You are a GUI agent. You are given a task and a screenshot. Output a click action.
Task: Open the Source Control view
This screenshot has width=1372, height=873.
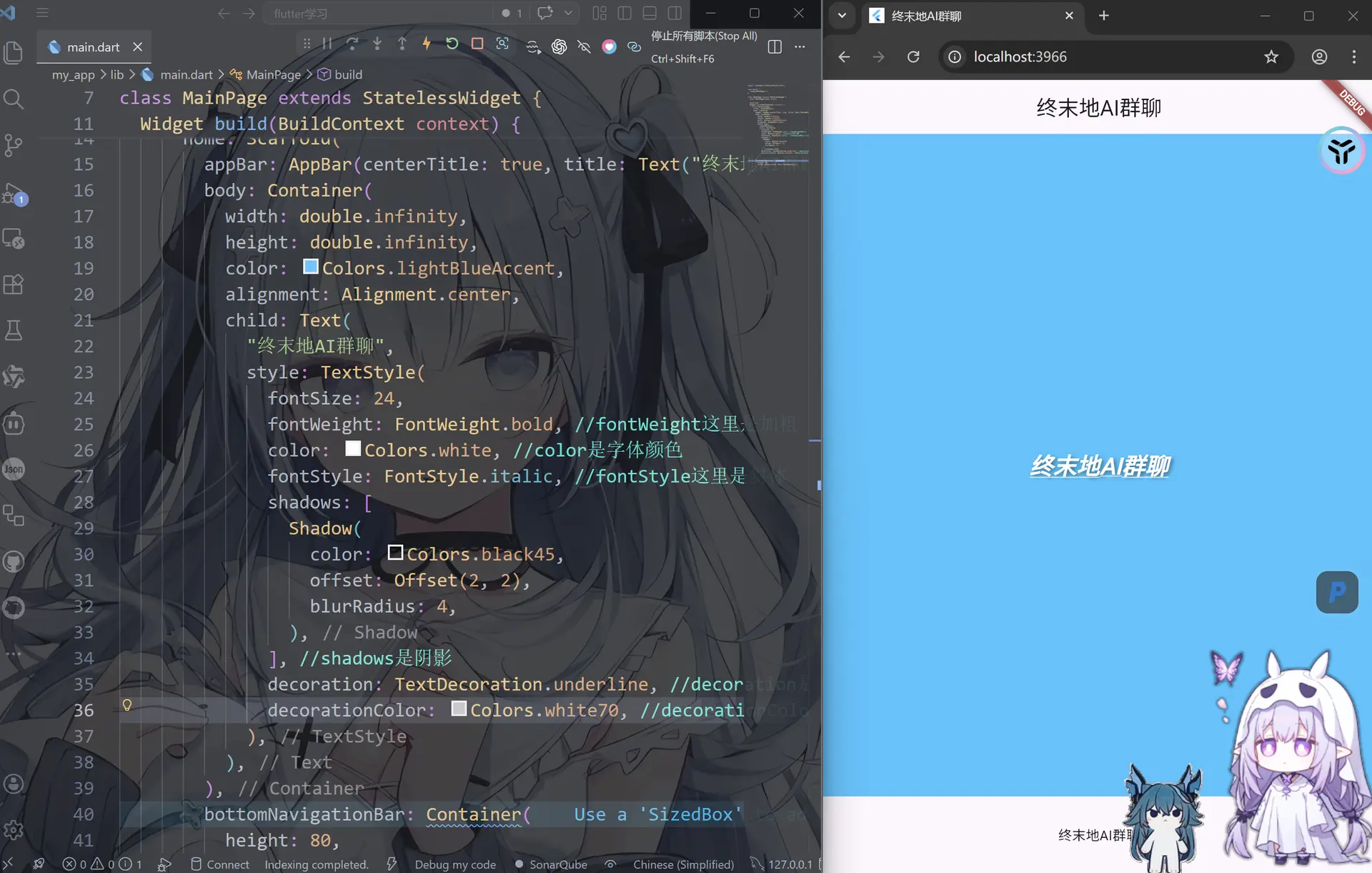pos(14,145)
